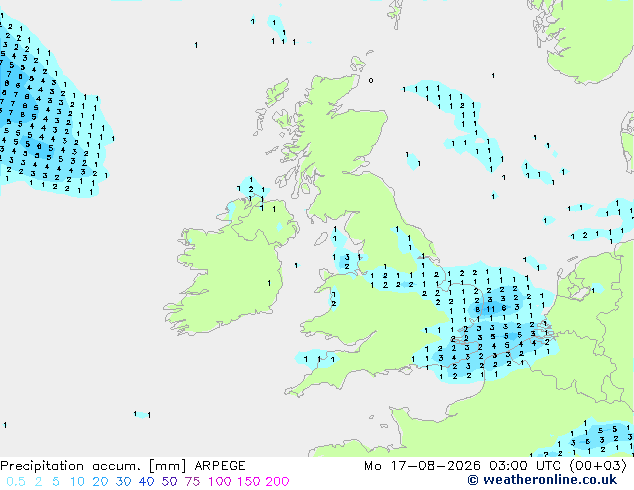Screen dimensions: 634x490
Task: Click the 'Mo 17-08-2026' date text
Action: coord(423,466)
